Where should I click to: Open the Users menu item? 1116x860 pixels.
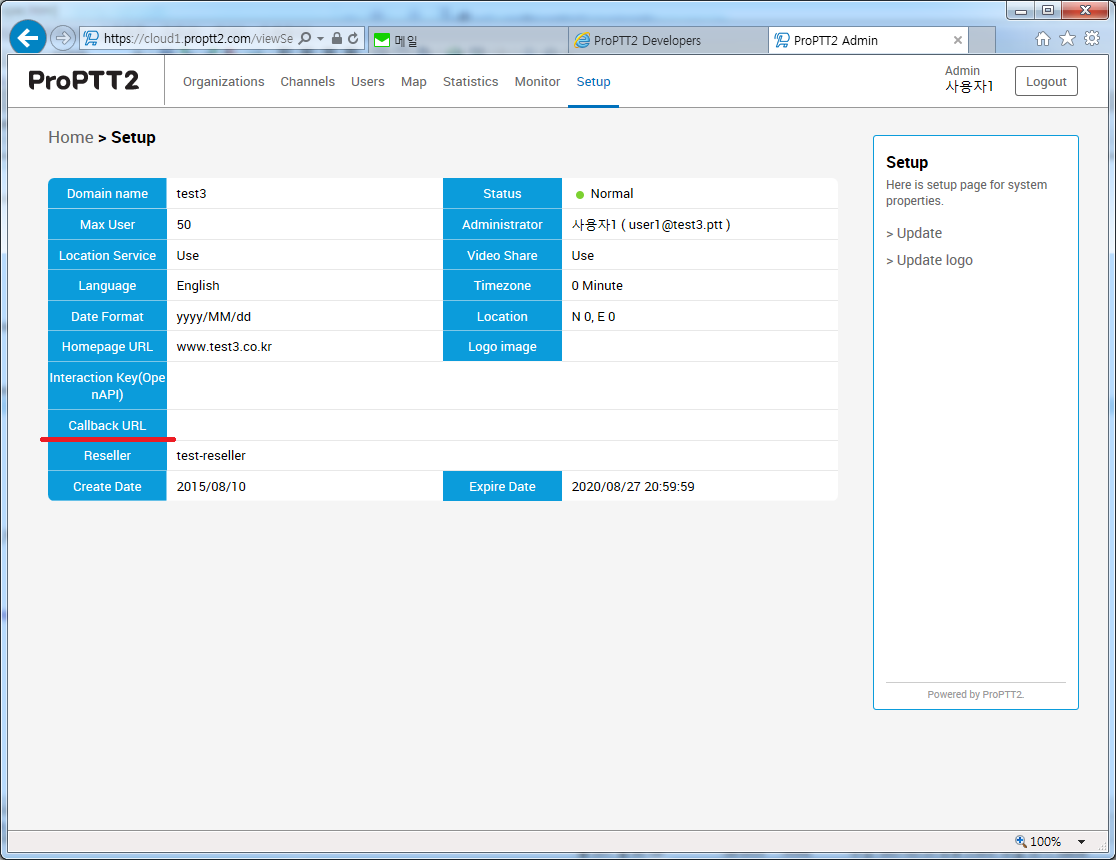367,82
